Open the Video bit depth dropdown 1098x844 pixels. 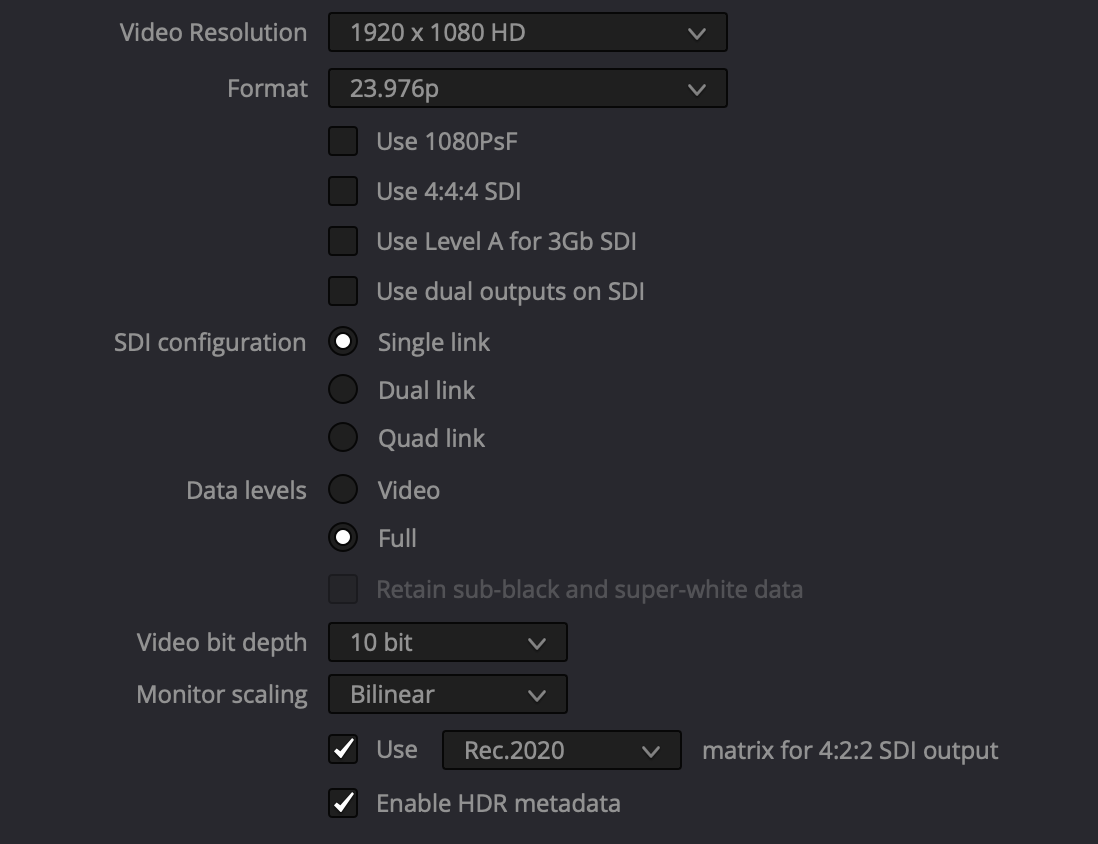pyautogui.click(x=447, y=642)
